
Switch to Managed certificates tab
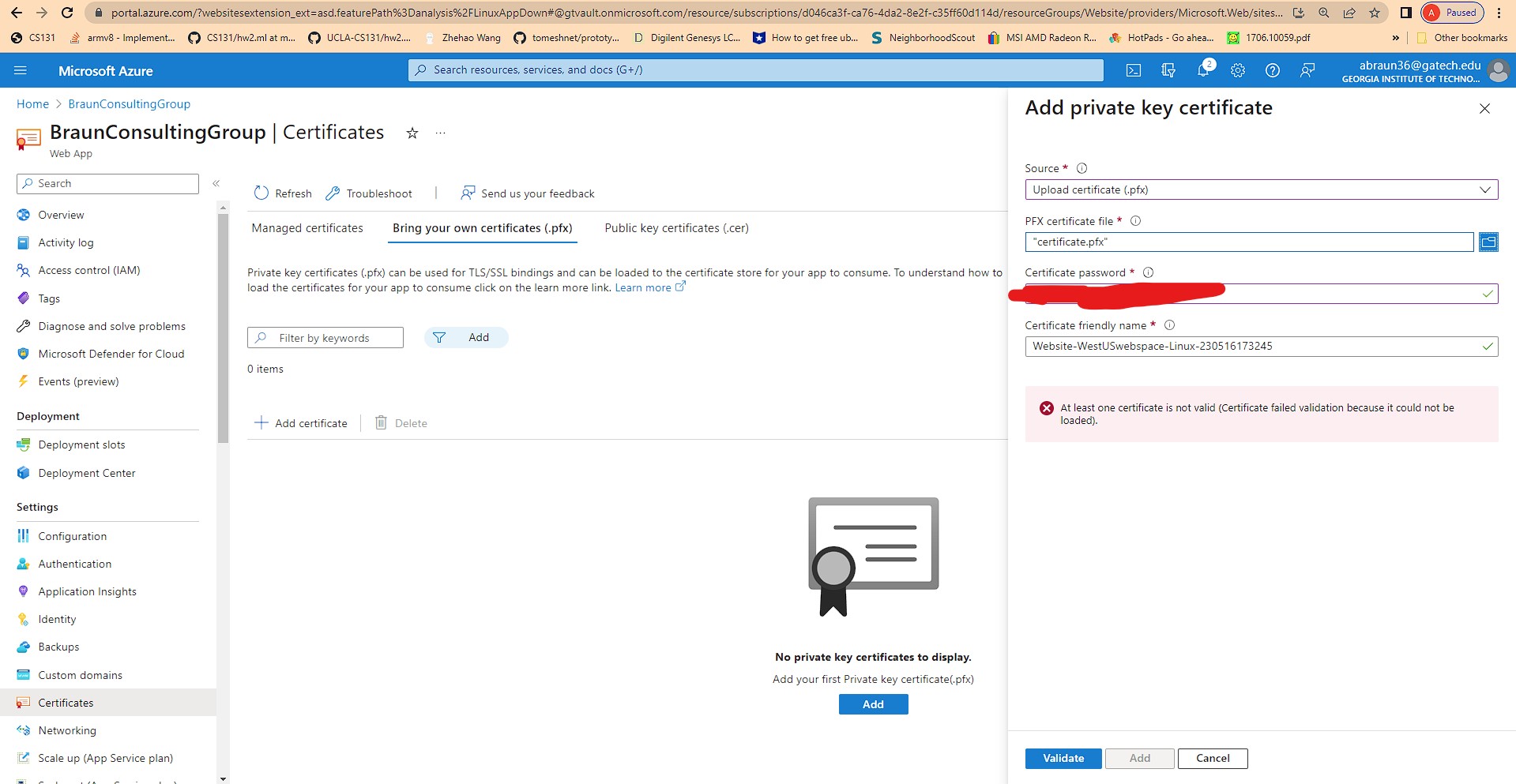pos(307,228)
